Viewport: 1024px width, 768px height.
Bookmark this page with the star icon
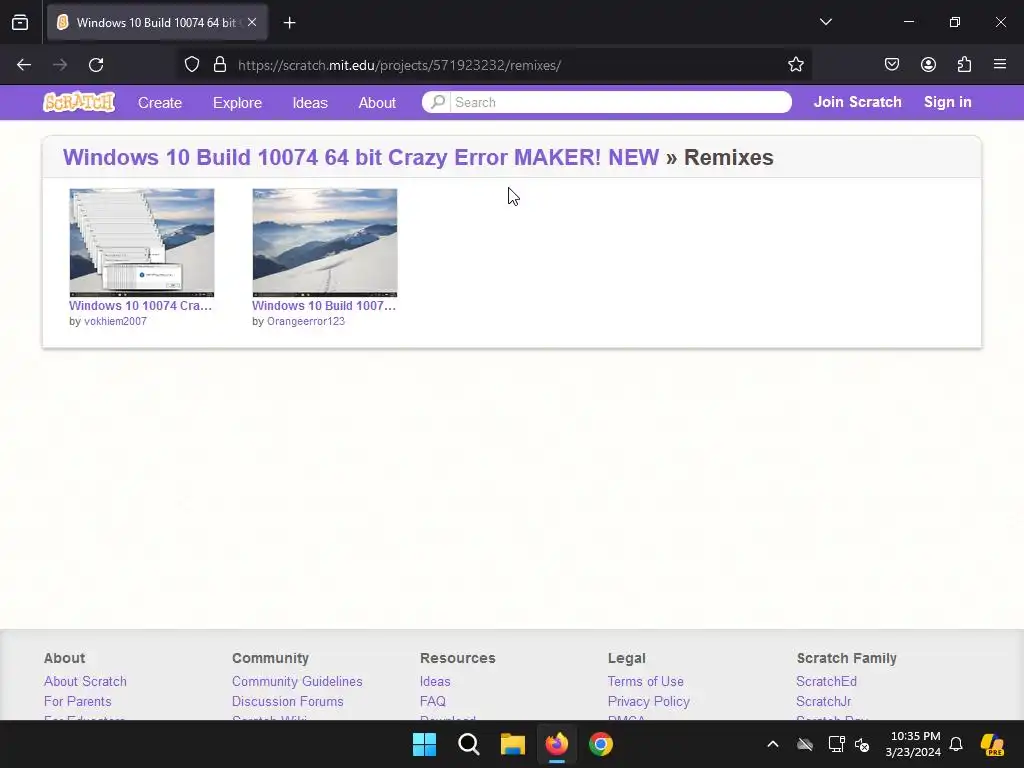point(795,65)
